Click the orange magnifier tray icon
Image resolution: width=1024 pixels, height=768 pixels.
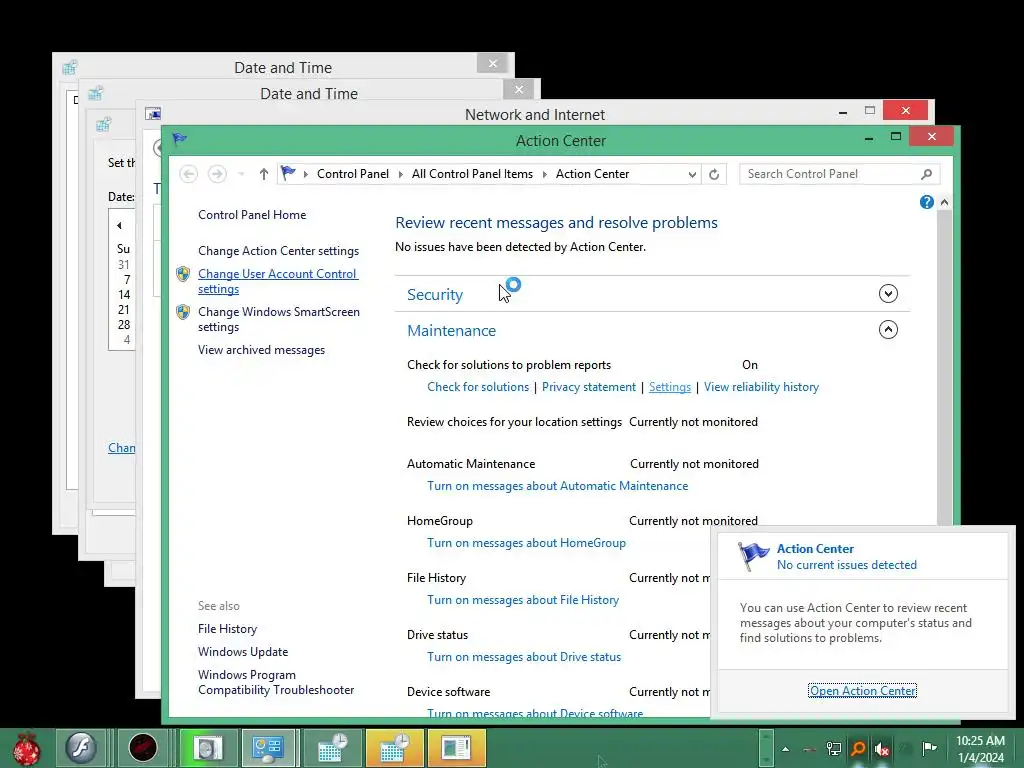tap(857, 748)
